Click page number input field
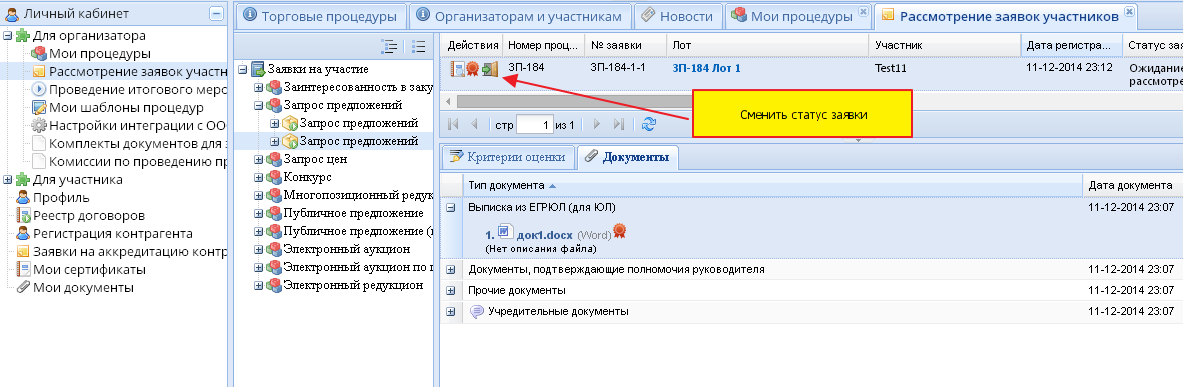This screenshot has width=1183, height=387. (535, 124)
